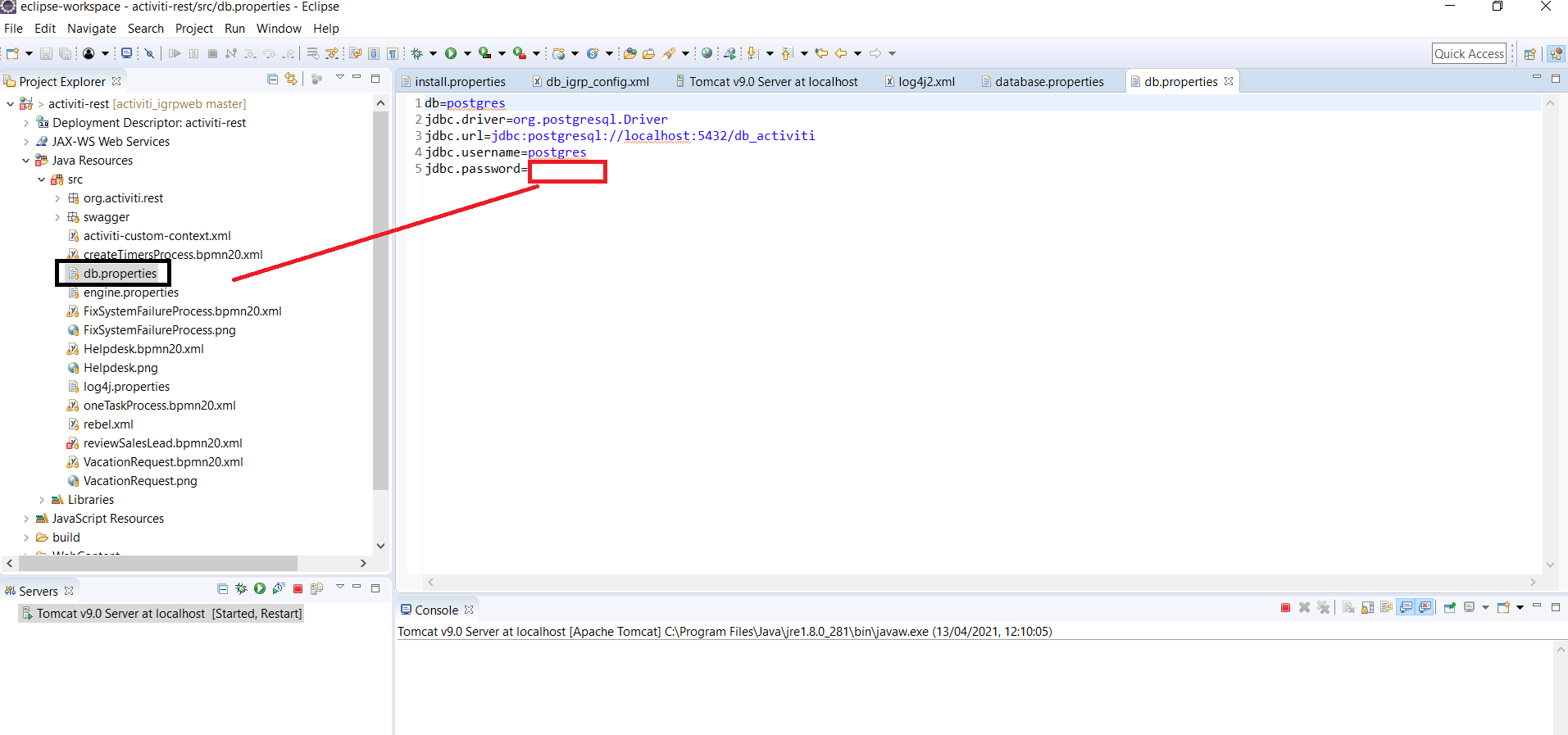Image resolution: width=1568 pixels, height=735 pixels.
Task: Toggle Scroll Lock icon in Console toolbar
Action: click(x=1367, y=608)
